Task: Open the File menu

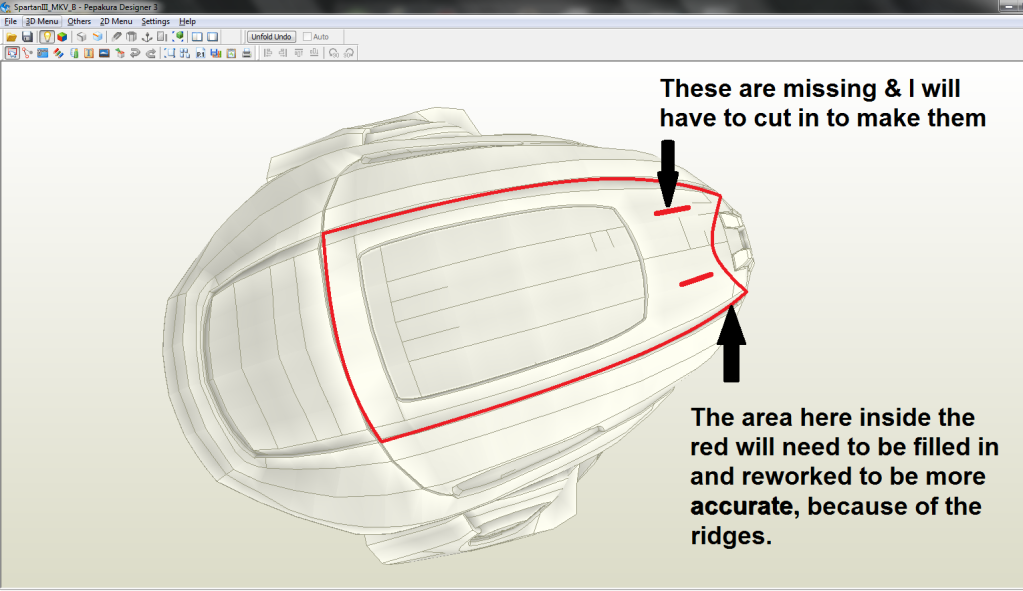Action: (10, 22)
